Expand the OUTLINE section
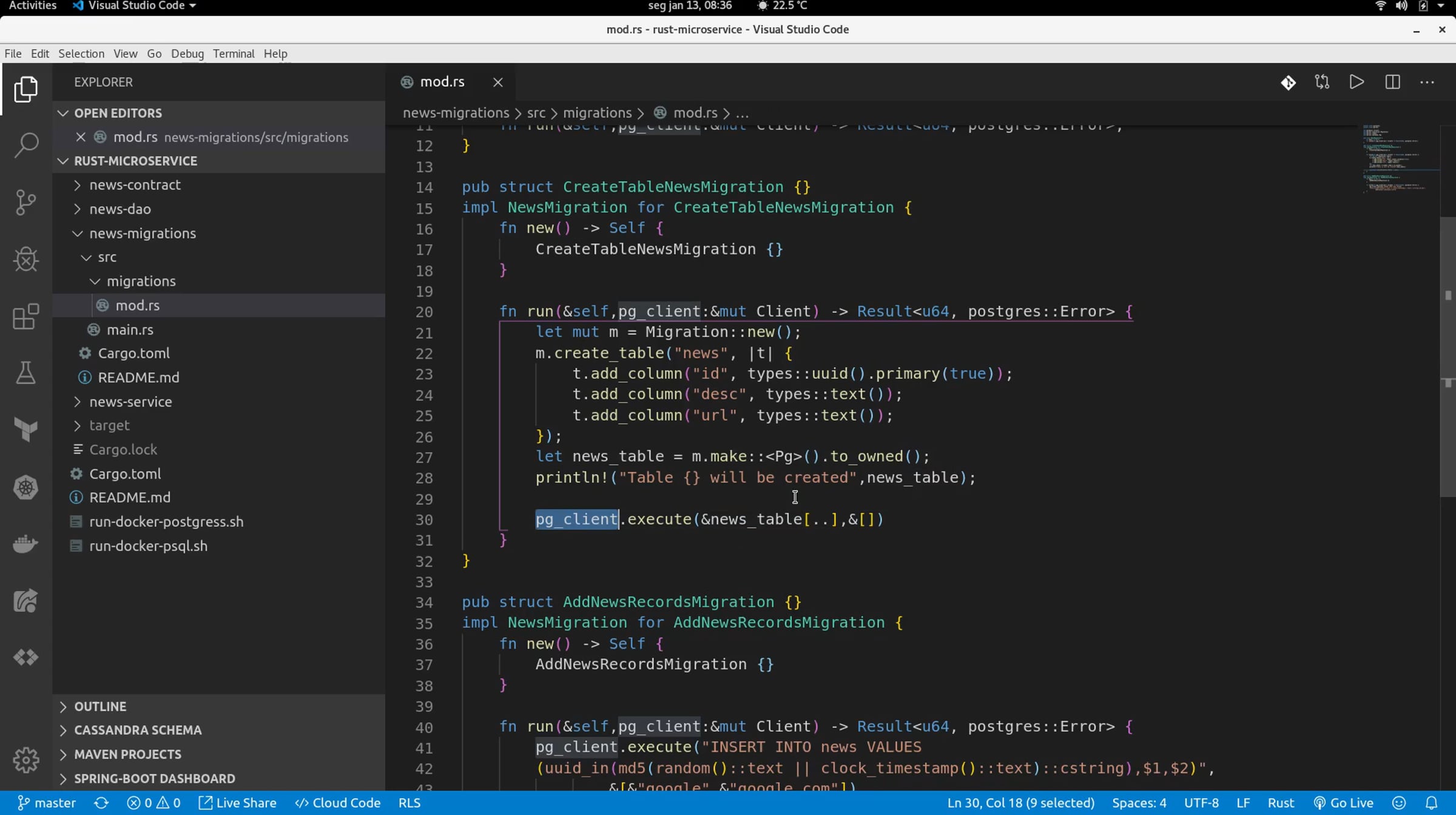This screenshot has width=1456, height=815. [x=100, y=706]
